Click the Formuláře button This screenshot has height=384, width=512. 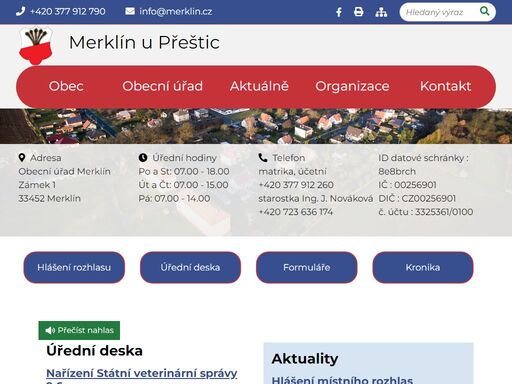(307, 267)
